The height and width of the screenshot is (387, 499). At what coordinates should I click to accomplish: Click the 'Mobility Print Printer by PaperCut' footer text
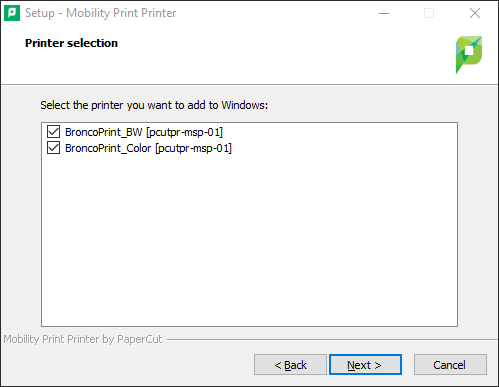coord(83,339)
